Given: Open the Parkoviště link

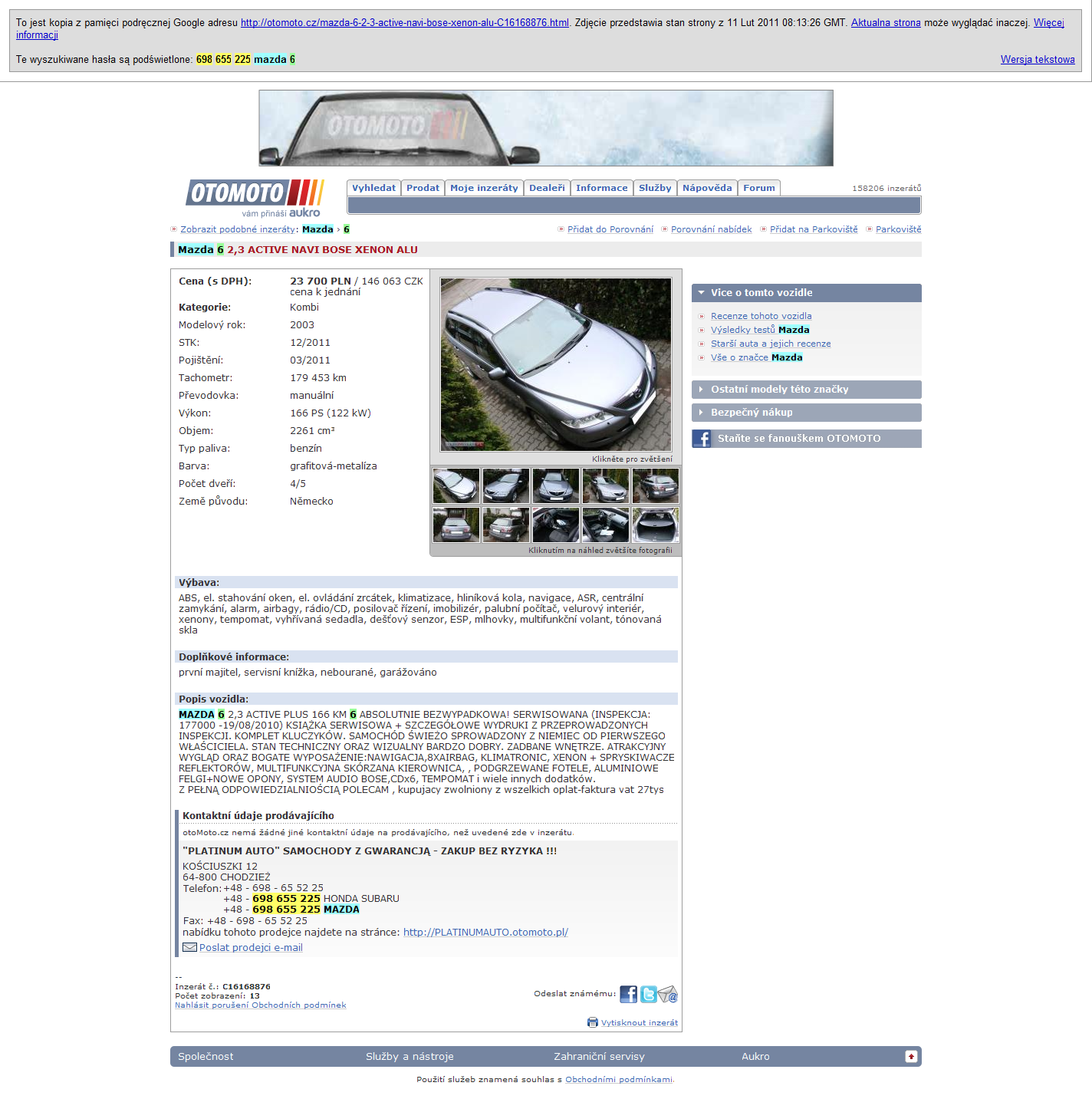Looking at the screenshot, I should pyautogui.click(x=899, y=229).
